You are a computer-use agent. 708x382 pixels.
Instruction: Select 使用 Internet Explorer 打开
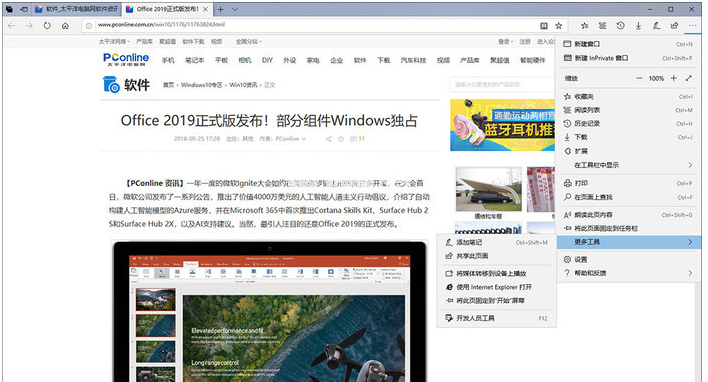[496, 287]
